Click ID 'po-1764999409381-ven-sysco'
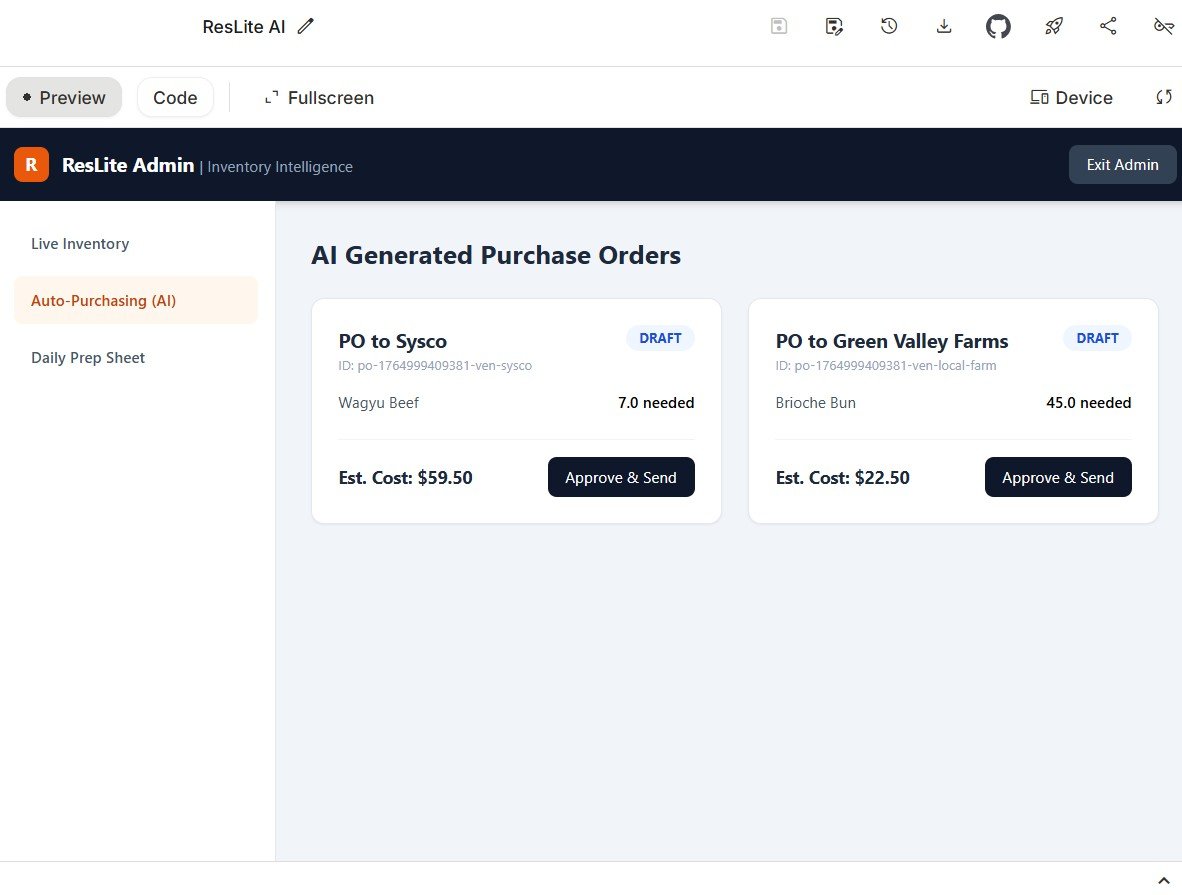Image resolution: width=1182 pixels, height=895 pixels. [435, 366]
